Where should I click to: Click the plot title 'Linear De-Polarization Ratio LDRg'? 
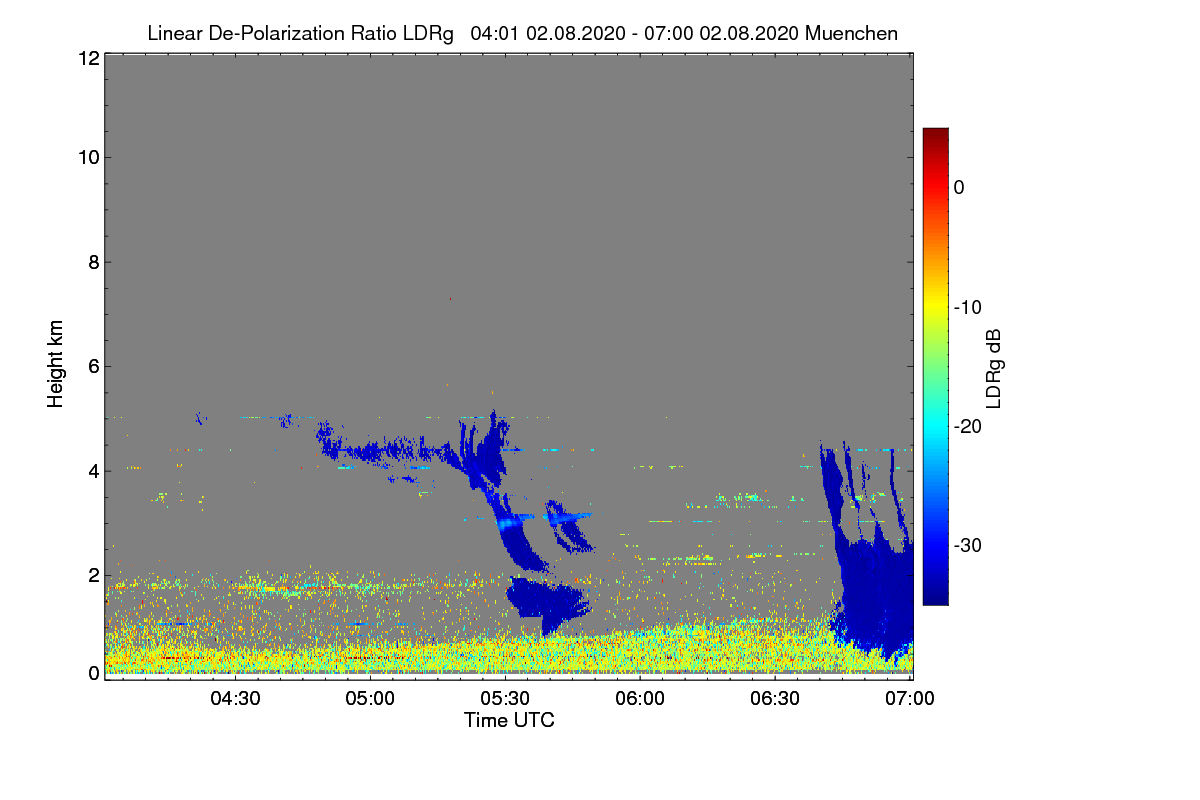300,34
